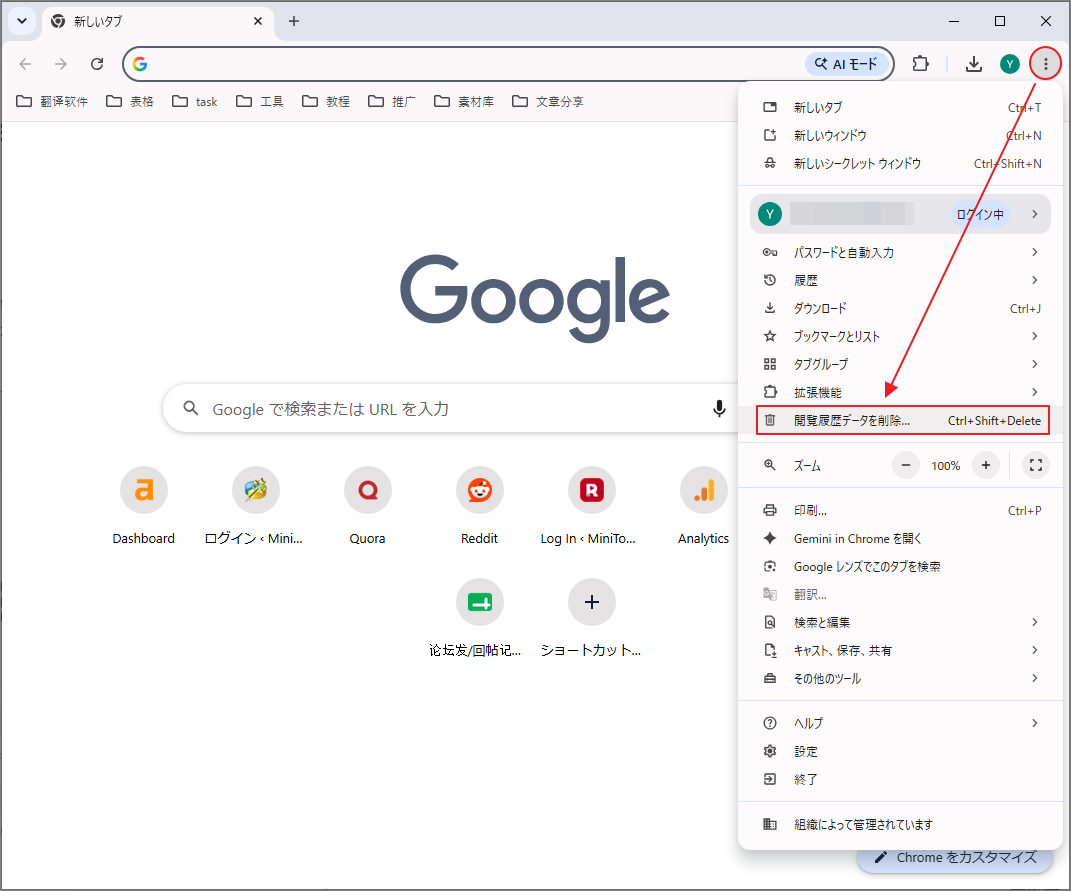The height and width of the screenshot is (891, 1071).
Task: Go back with the back arrow
Action: tap(25, 64)
